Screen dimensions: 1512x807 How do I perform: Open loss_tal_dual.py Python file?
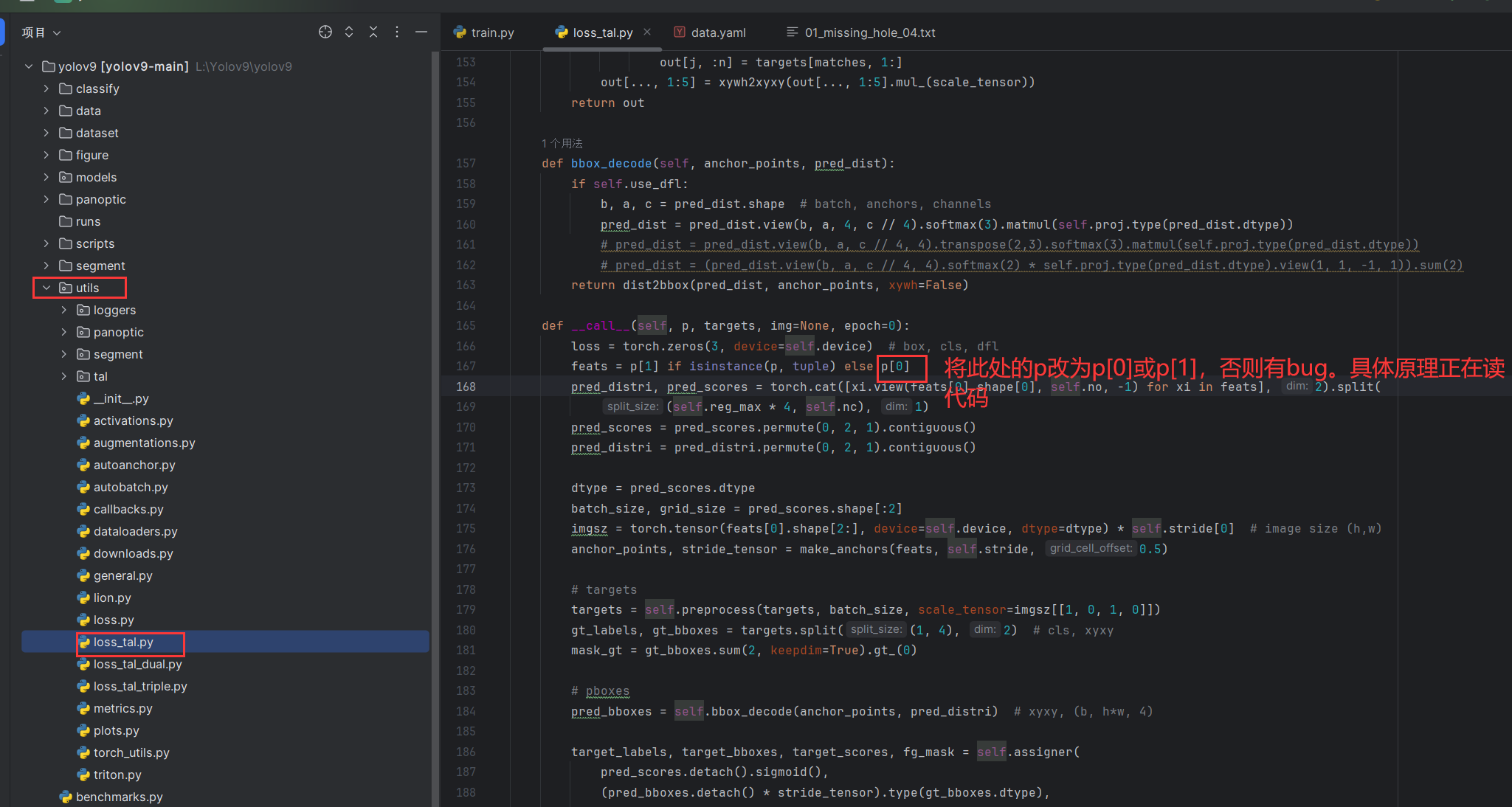click(x=137, y=664)
